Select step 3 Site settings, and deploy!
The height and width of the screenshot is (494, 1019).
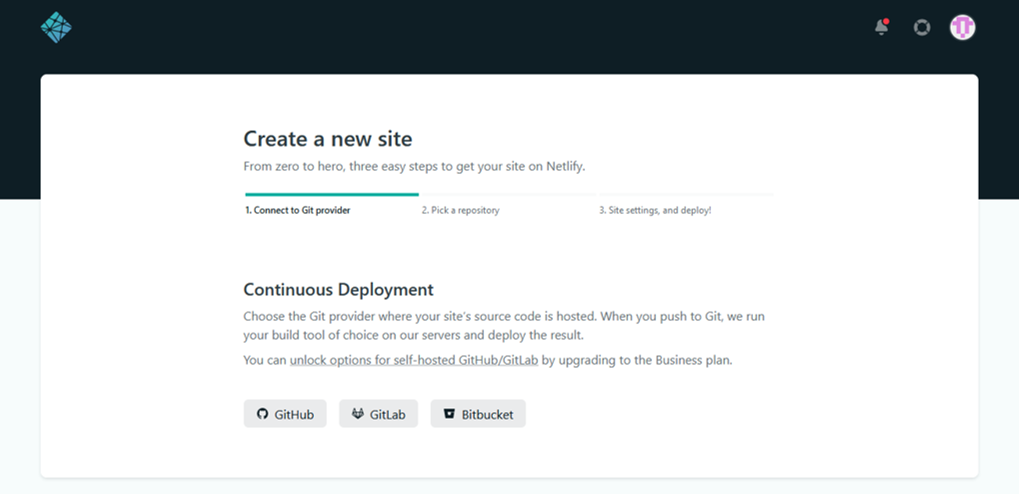click(655, 210)
